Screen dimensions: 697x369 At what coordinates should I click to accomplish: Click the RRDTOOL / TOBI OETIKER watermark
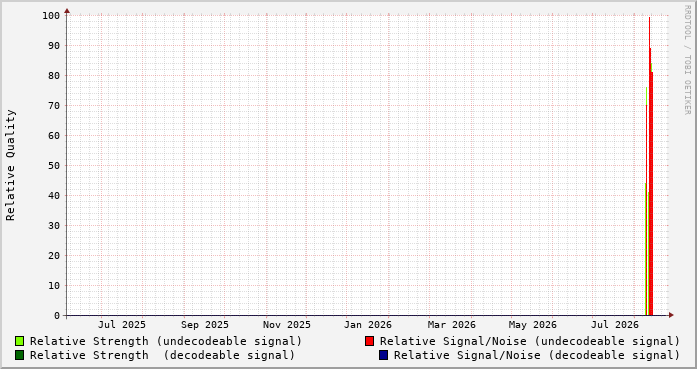[687, 60]
